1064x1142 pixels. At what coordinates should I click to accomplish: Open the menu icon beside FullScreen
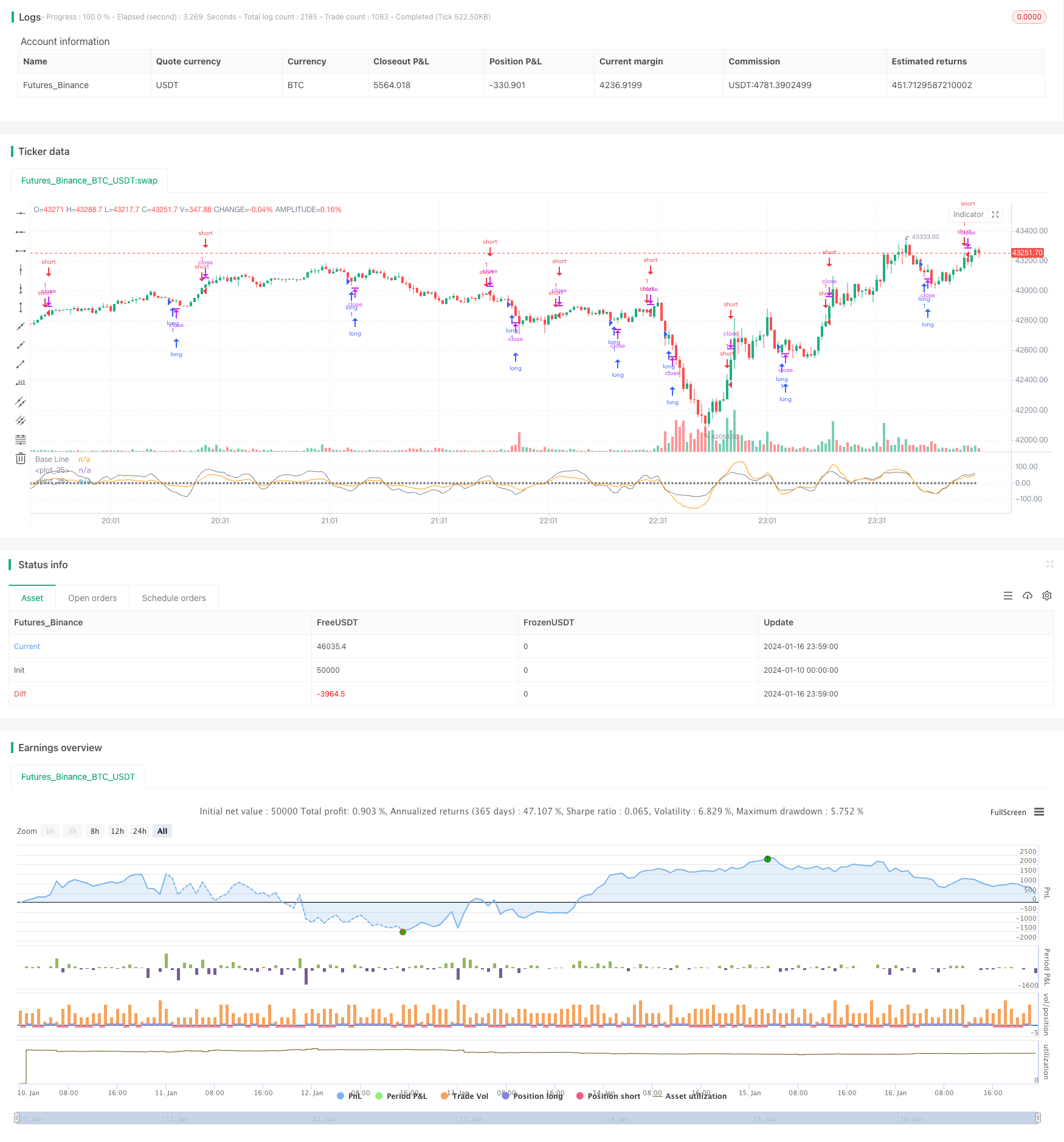[1040, 812]
